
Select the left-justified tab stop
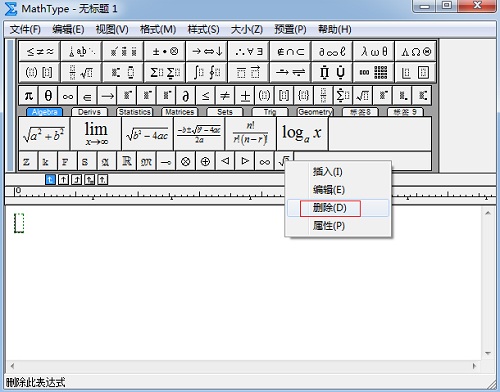point(50,180)
